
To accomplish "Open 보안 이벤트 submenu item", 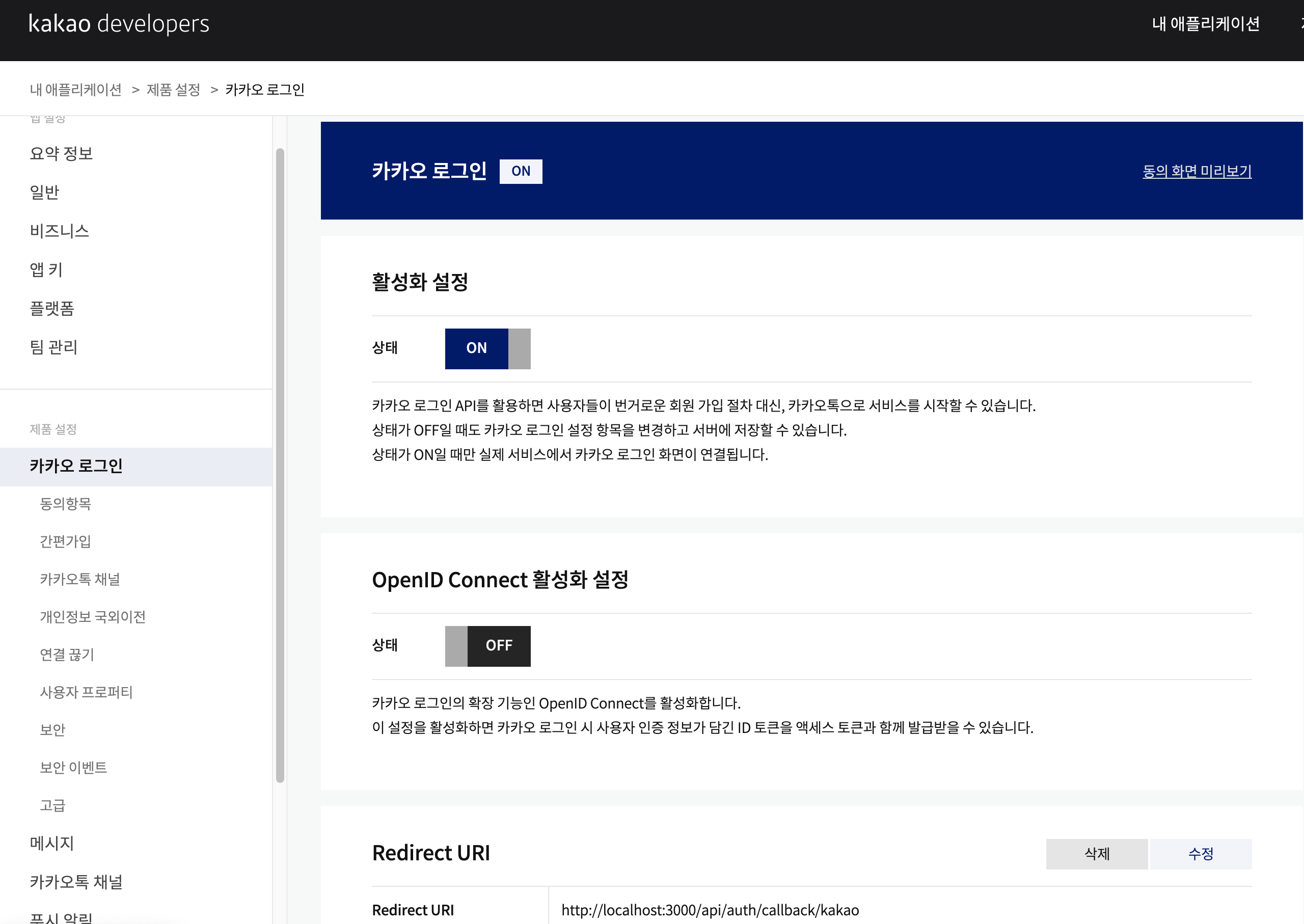I will 73,768.
